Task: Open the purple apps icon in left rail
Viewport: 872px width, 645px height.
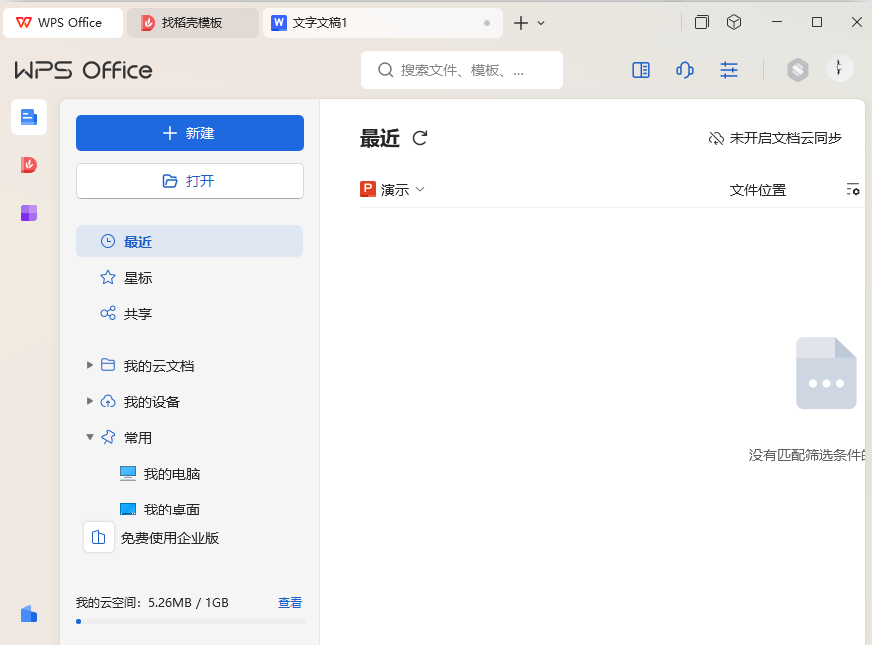Action: pyautogui.click(x=29, y=212)
